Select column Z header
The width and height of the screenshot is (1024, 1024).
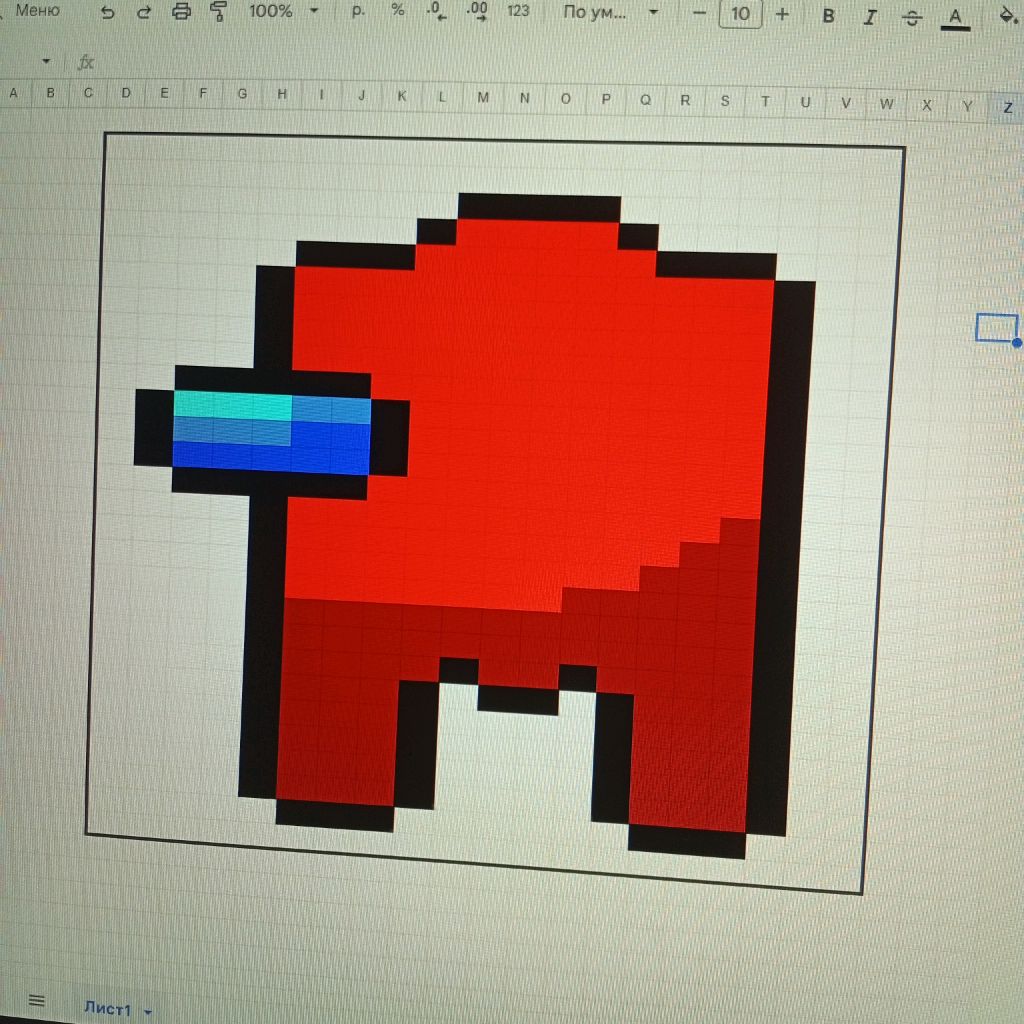coord(1008,107)
